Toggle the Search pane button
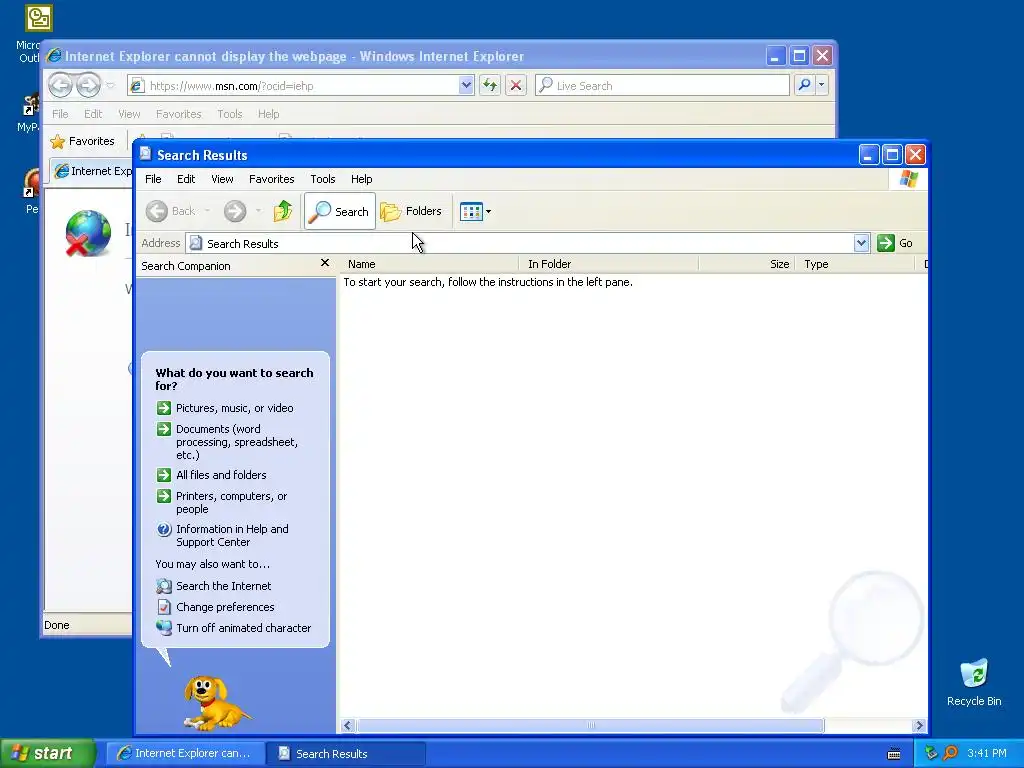Viewport: 1024px width, 768px height. click(x=340, y=211)
